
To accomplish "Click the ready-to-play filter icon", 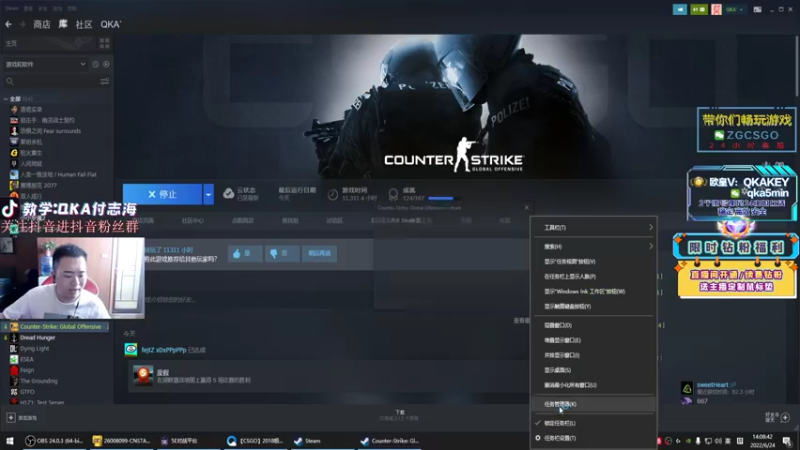I will [x=106, y=64].
